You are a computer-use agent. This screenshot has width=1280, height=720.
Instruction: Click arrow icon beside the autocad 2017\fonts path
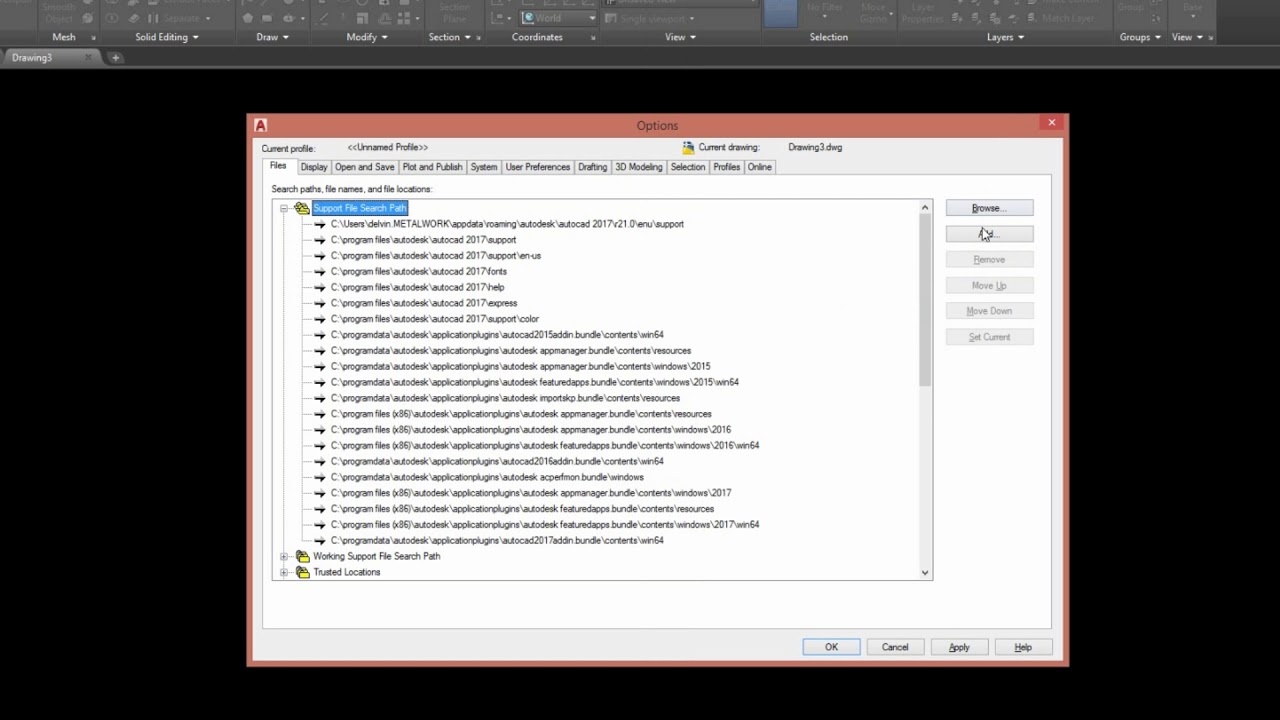(320, 272)
